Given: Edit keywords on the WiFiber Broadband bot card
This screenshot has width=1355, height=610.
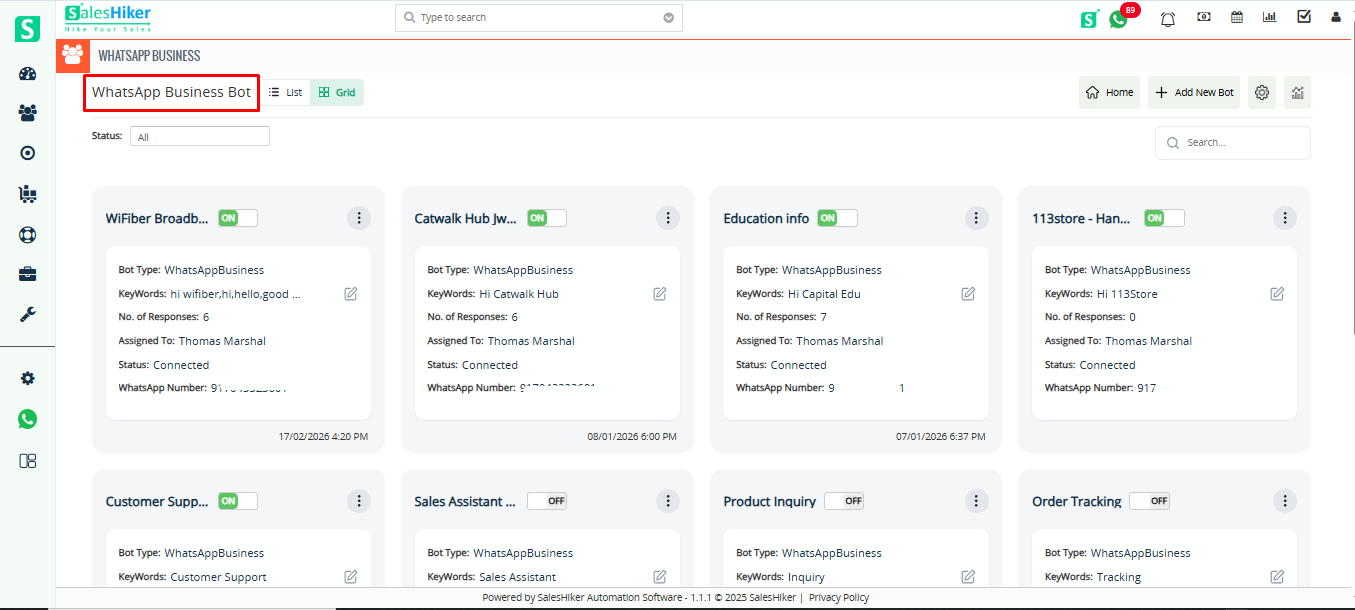Looking at the screenshot, I should pyautogui.click(x=351, y=293).
